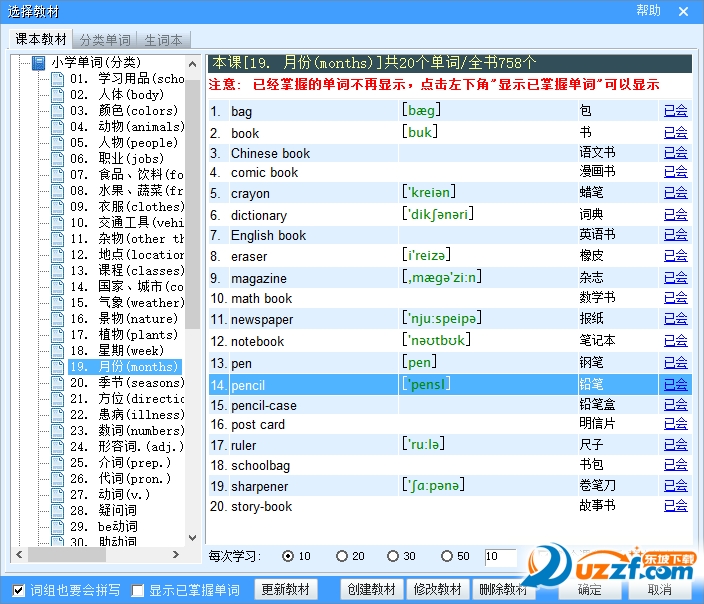Click the page icon for 29. be动词
Image resolution: width=704 pixels, height=604 pixels.
pyautogui.click(x=57, y=527)
